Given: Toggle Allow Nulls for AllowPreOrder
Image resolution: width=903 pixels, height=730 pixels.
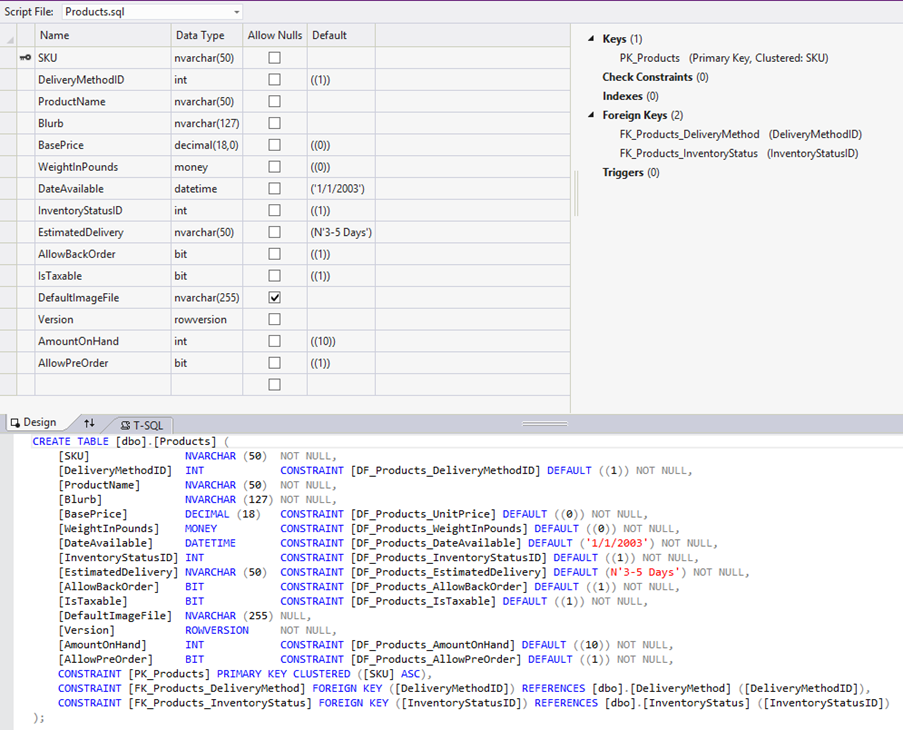Looking at the screenshot, I should tap(275, 363).
